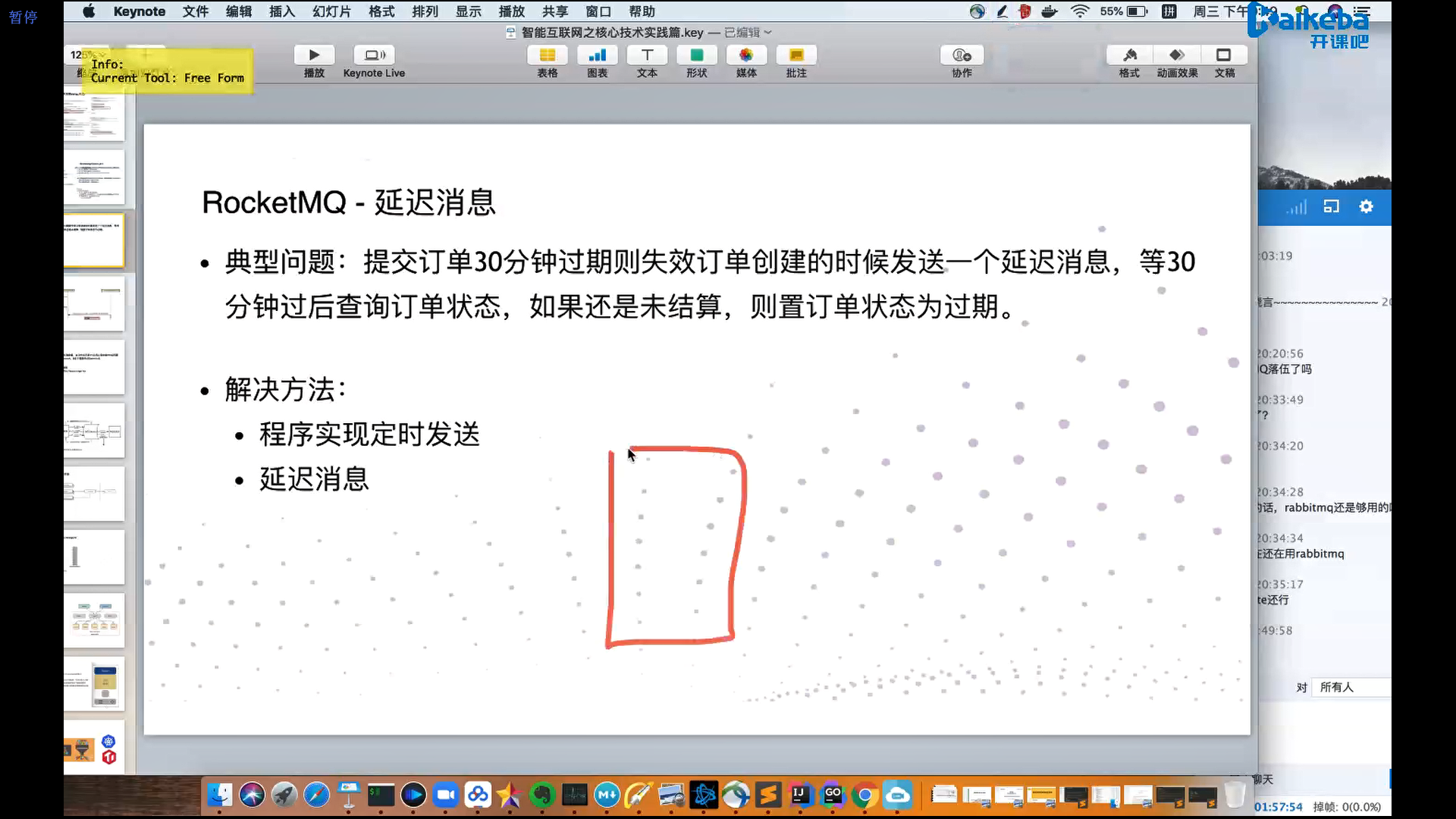Toggle the Format (格式) inspector panel

(x=1129, y=55)
